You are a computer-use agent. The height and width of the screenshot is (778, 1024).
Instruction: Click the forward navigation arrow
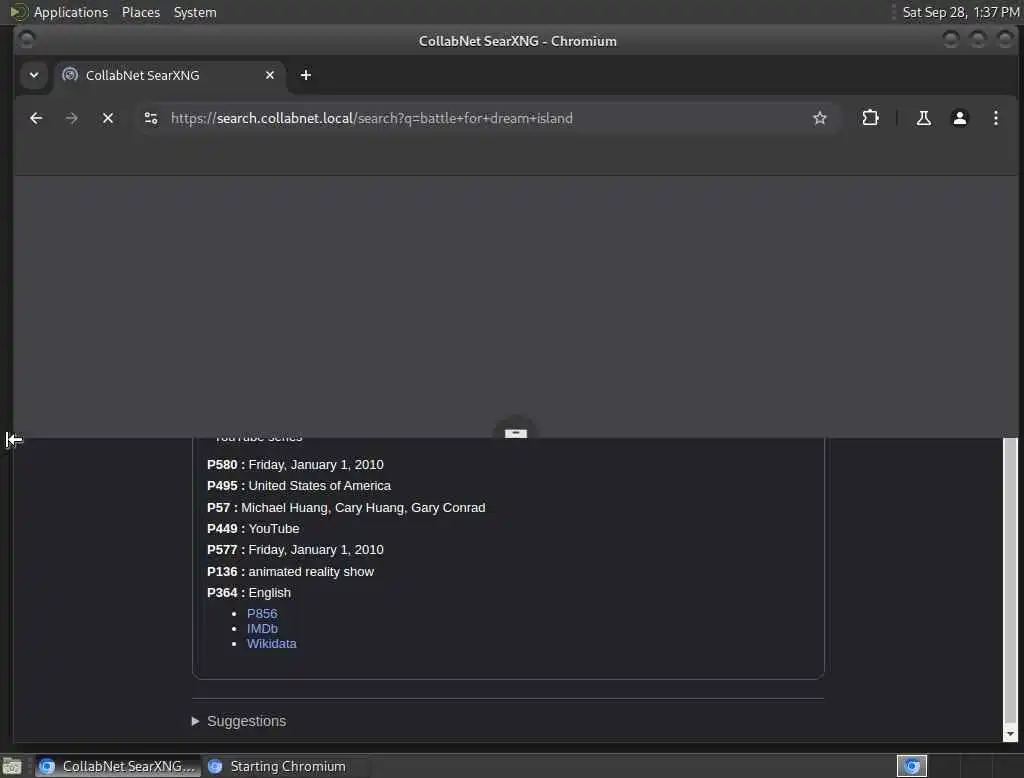tap(72, 118)
